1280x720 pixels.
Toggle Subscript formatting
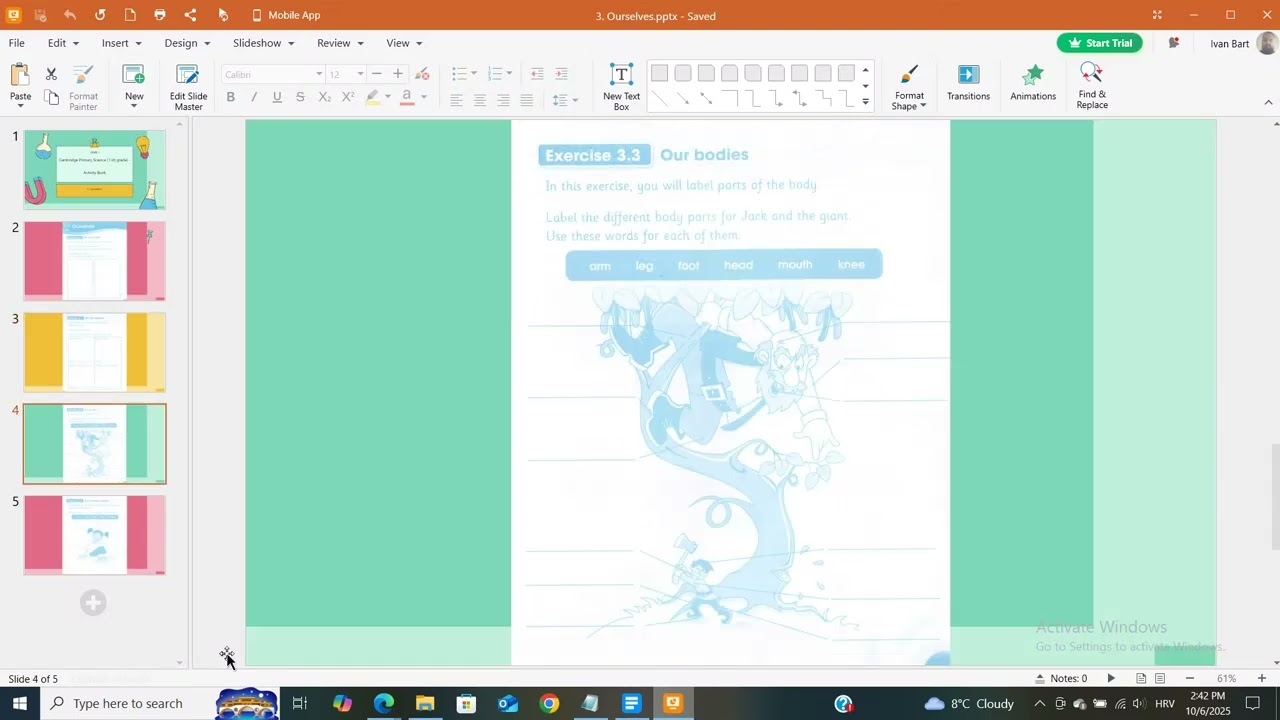click(324, 97)
